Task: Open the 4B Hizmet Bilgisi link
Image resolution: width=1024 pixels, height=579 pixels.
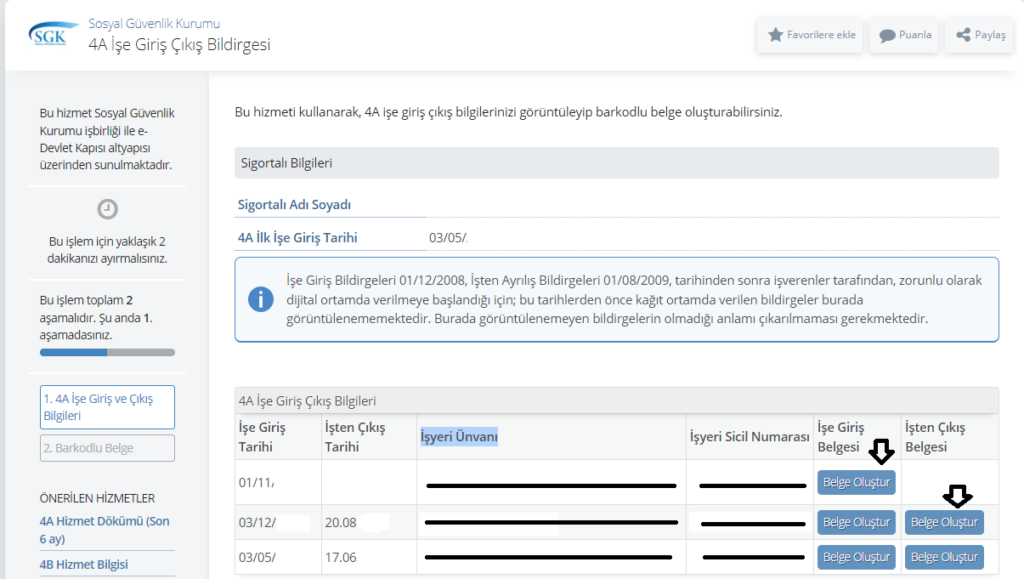Action: coord(84,564)
